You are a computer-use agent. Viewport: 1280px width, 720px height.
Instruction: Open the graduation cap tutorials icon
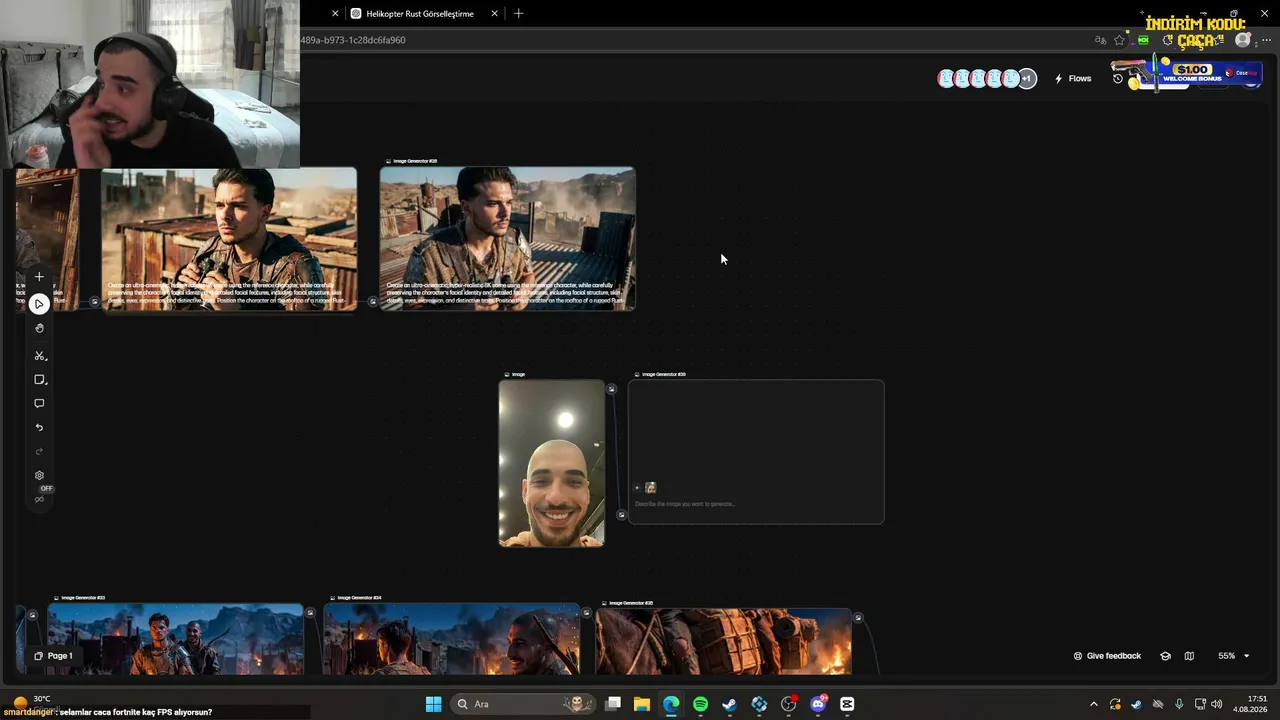point(1165,656)
